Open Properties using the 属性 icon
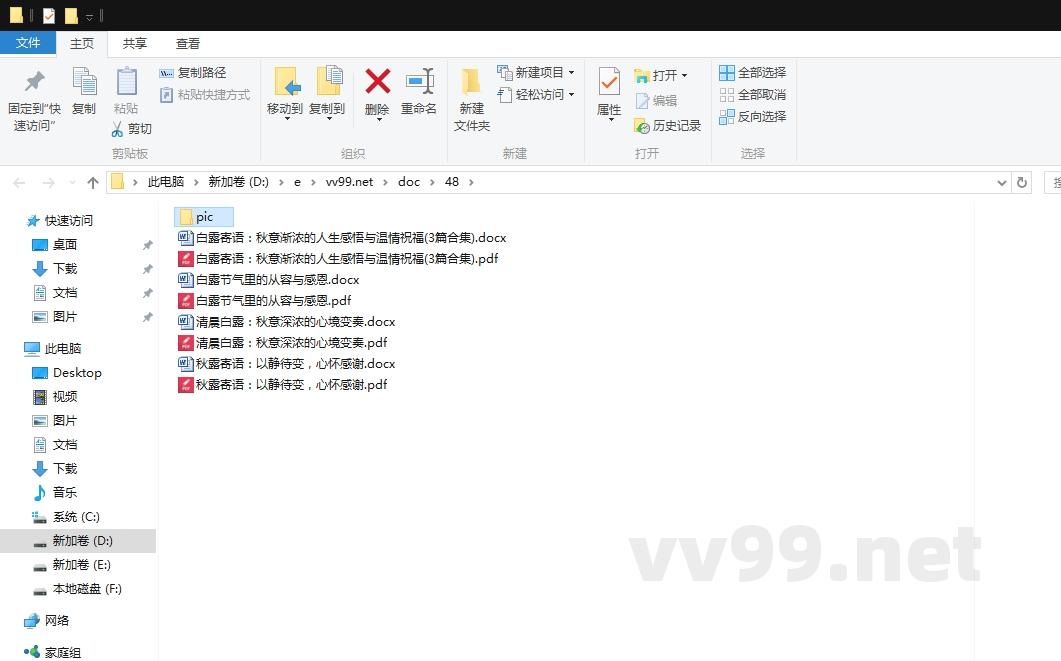 point(608,93)
